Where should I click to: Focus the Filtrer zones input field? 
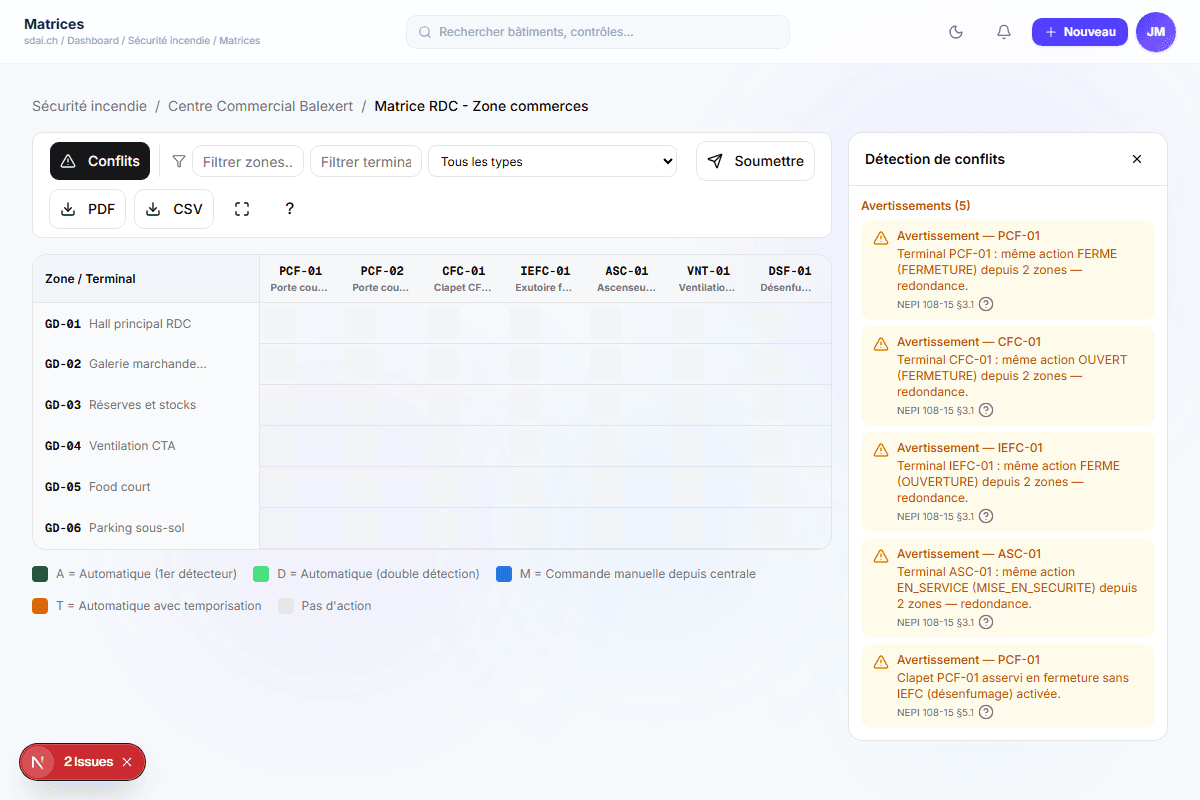click(x=248, y=161)
